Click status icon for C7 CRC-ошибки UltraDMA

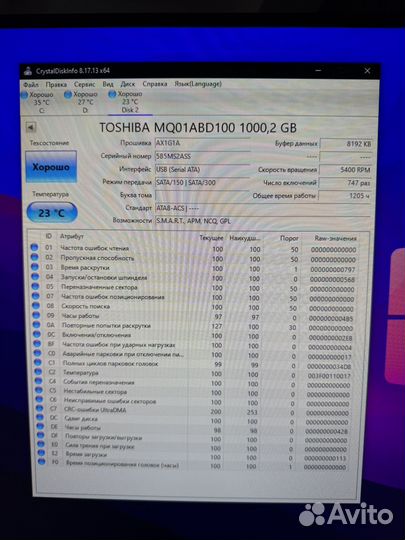[40, 408]
